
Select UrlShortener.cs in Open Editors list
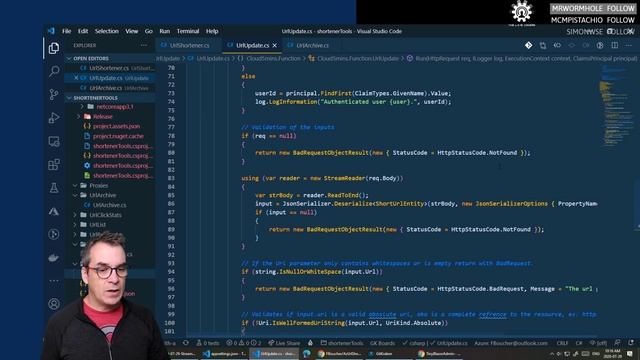[x=110, y=68]
